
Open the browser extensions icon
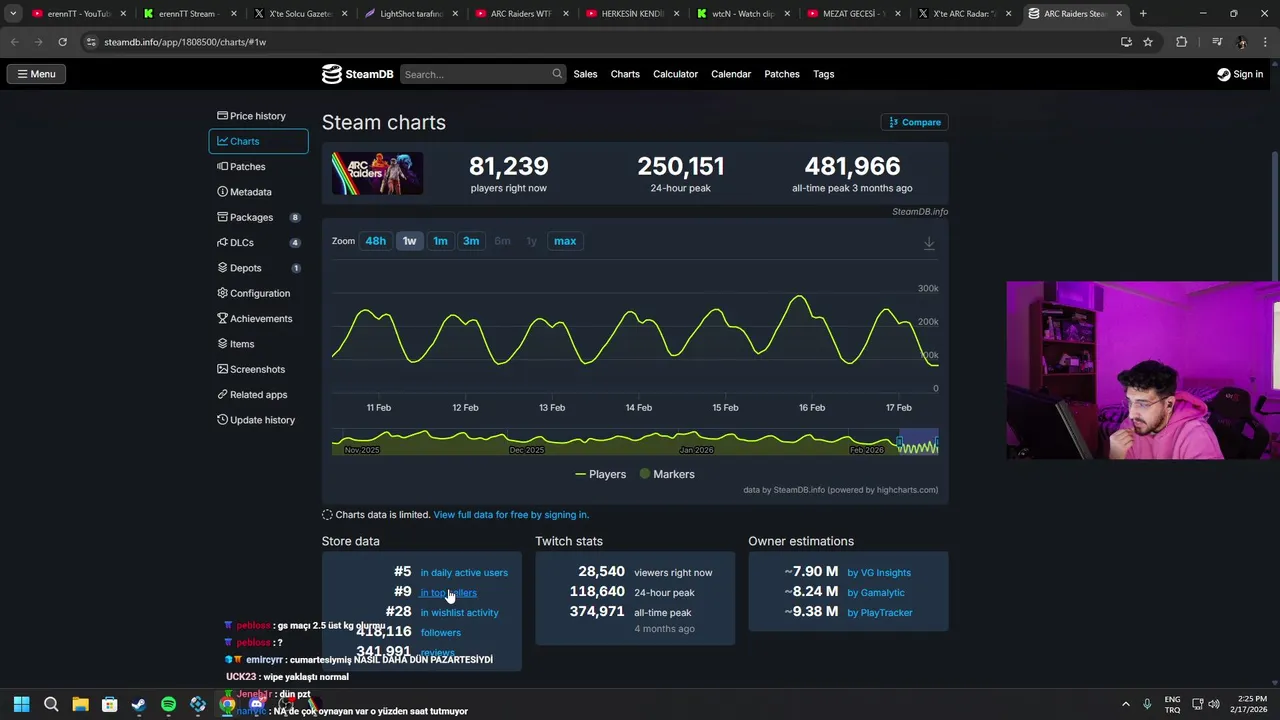(1182, 42)
